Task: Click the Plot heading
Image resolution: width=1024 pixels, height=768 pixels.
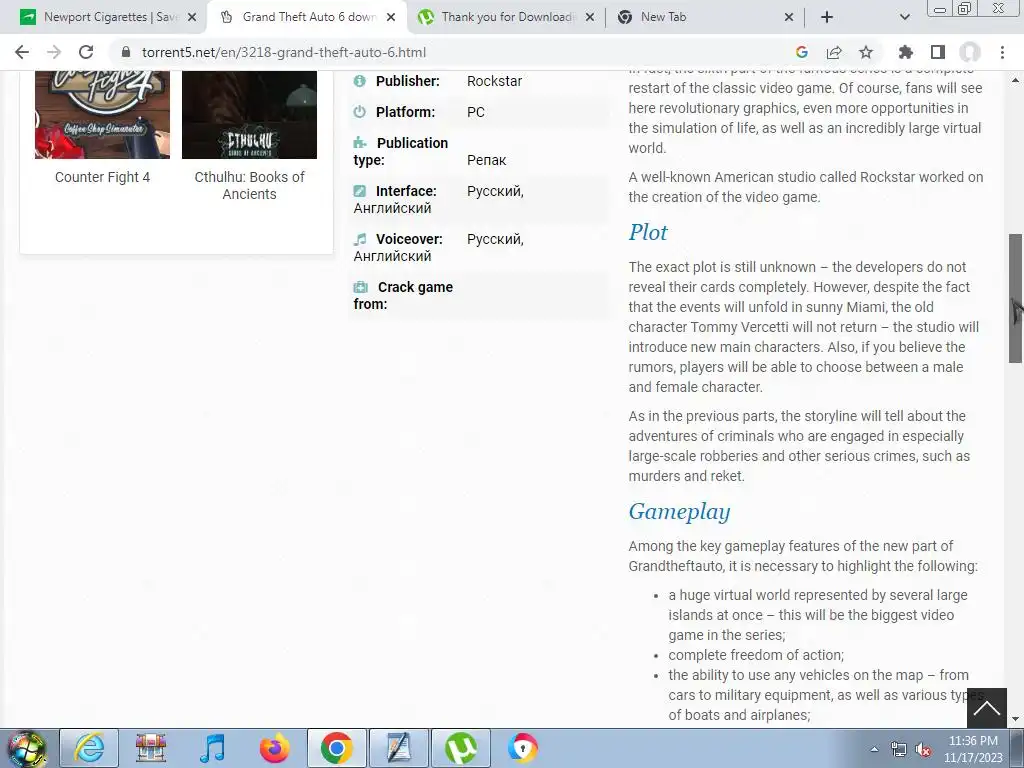Action: tap(648, 232)
